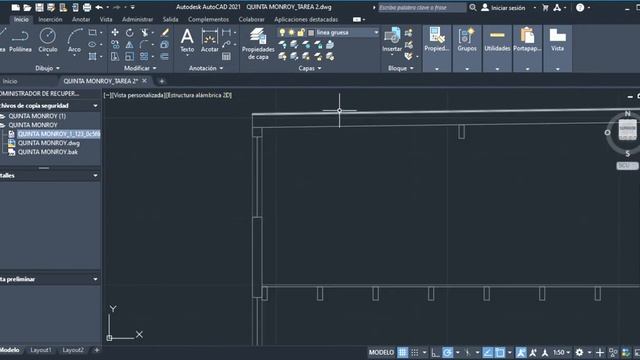Click the MODELO status bar button
The image size is (640, 360).
382,353
